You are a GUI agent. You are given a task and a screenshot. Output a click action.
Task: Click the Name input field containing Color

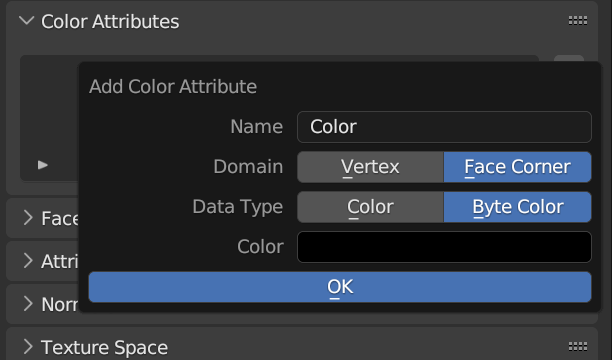(444, 127)
